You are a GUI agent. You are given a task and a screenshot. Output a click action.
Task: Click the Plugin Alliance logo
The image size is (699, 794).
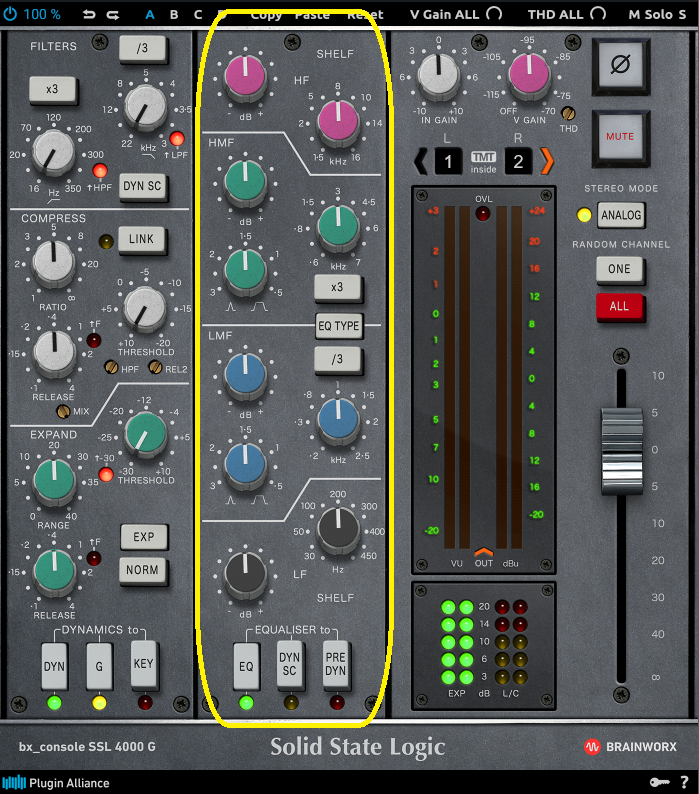(56, 783)
